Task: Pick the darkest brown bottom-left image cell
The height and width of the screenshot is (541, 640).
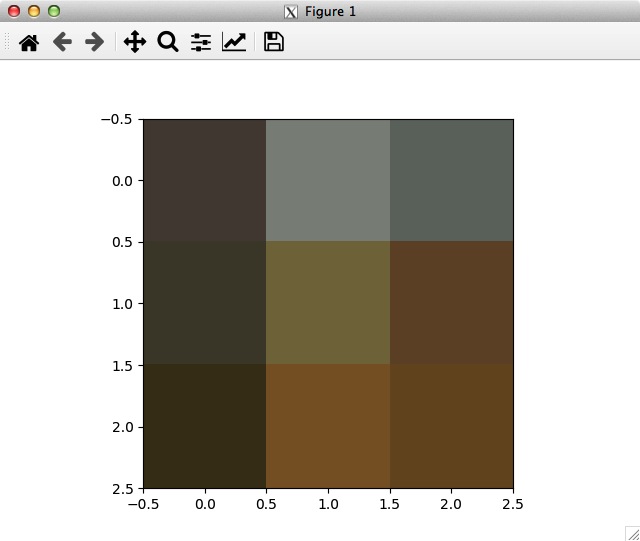Action: (x=204, y=426)
